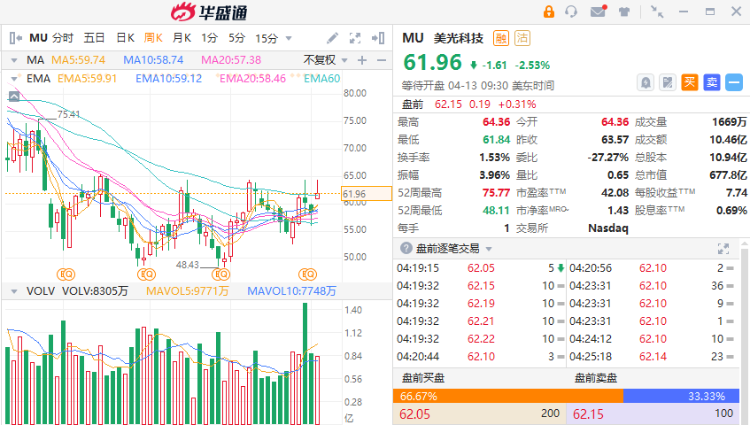Open the skin theme shirt icon
The image size is (750, 425).
[x=624, y=11]
